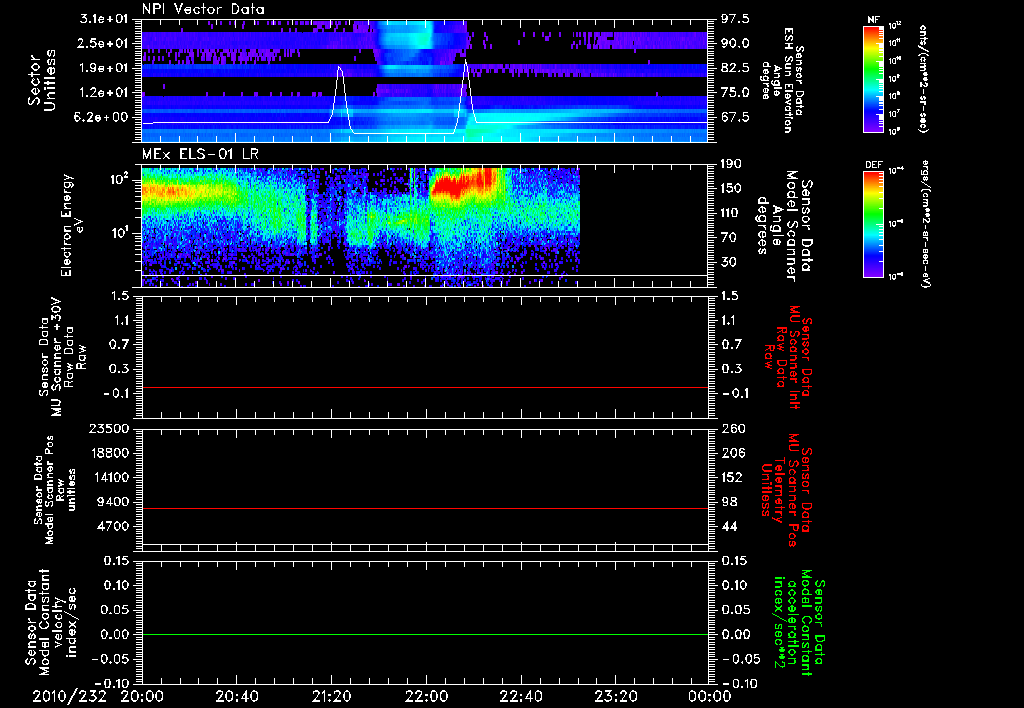Click the '00:00' time tick label
This screenshot has width=1024, height=708.
[710, 696]
